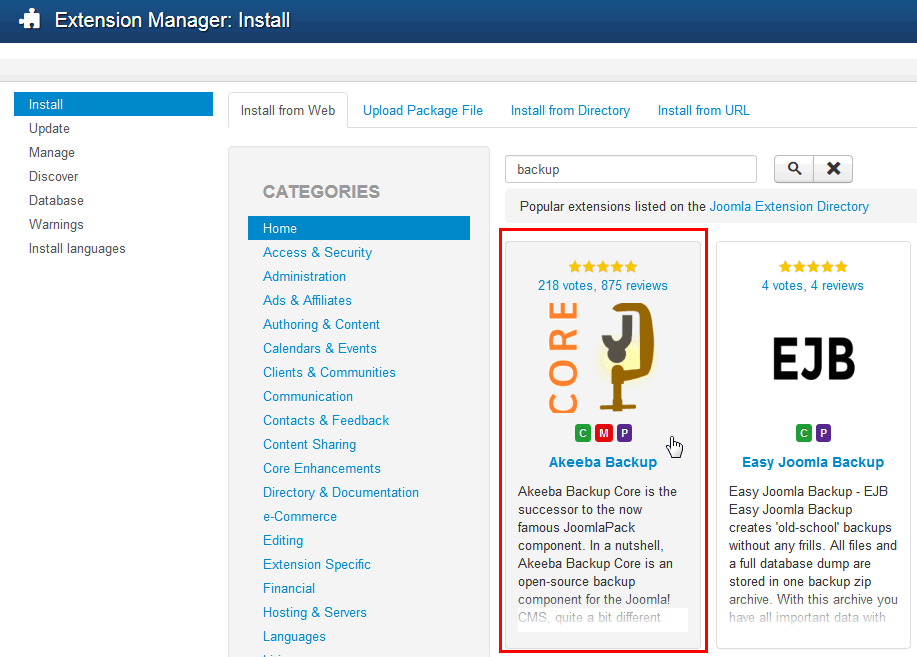The width and height of the screenshot is (917, 657).
Task: Open Upload Package File tab
Action: click(x=423, y=110)
